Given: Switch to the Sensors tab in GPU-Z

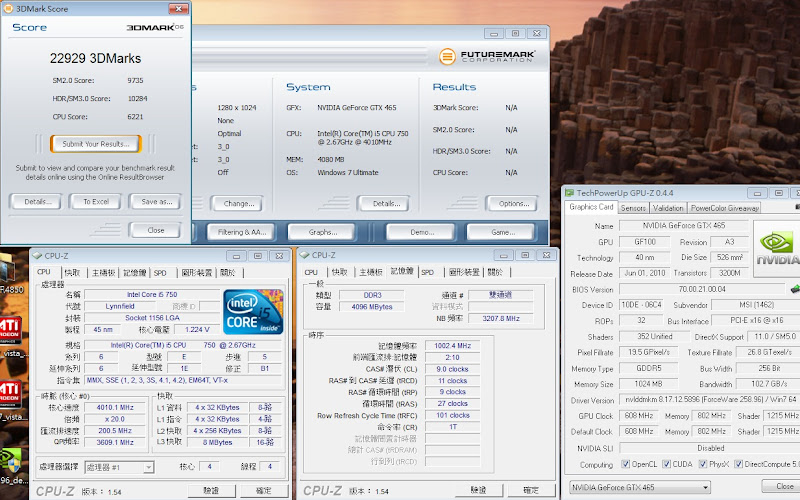Looking at the screenshot, I should pyautogui.click(x=633, y=208).
